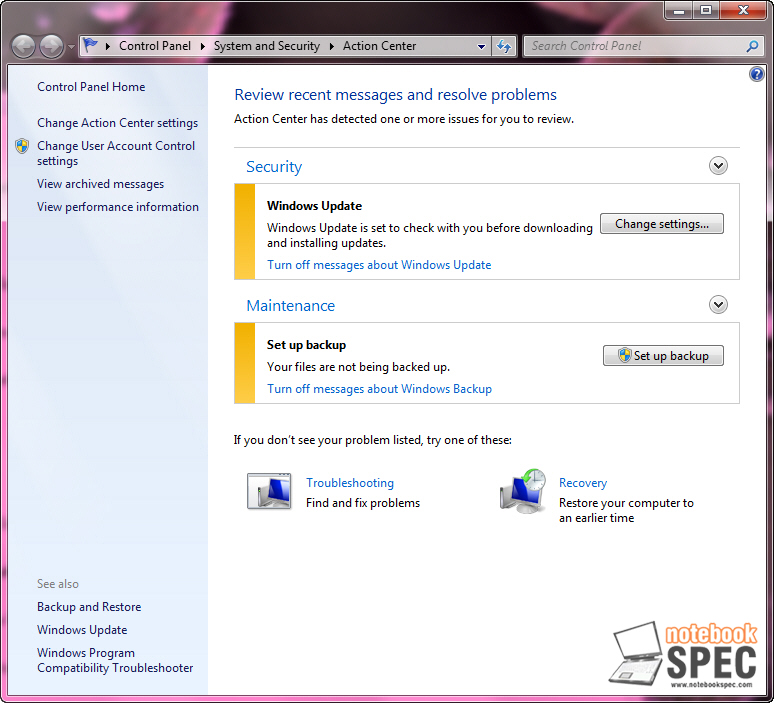Click the refresh button beside address bar
Image resolution: width=774 pixels, height=703 pixels.
(504, 46)
